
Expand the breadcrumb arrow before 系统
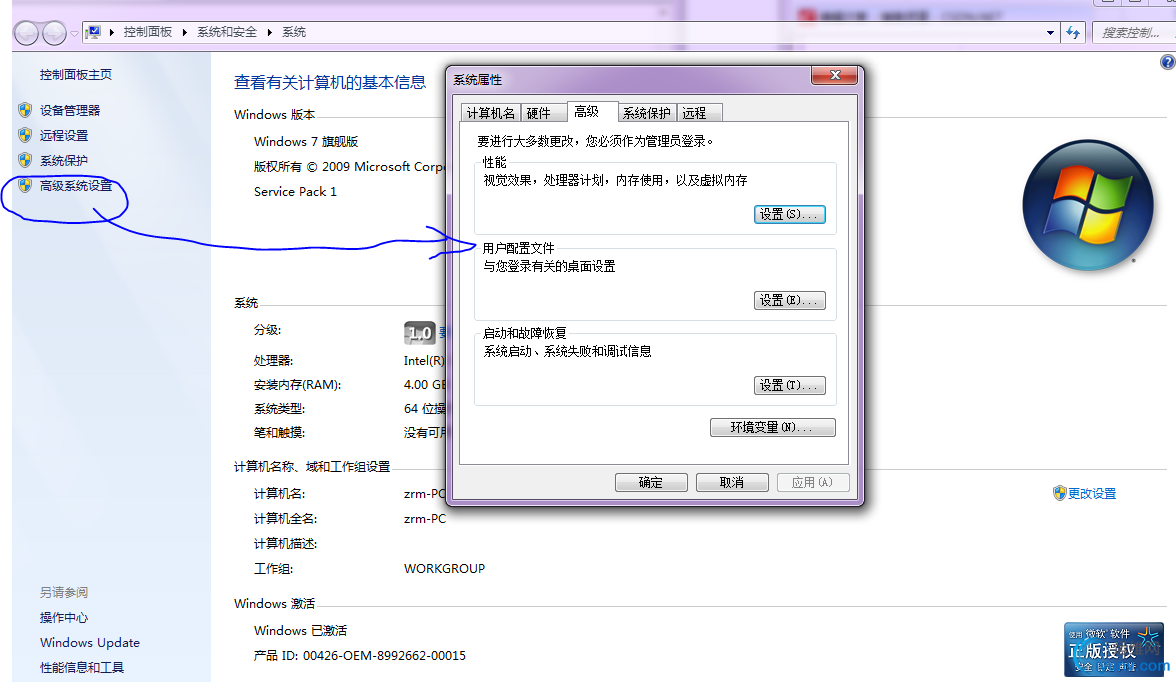click(x=269, y=32)
